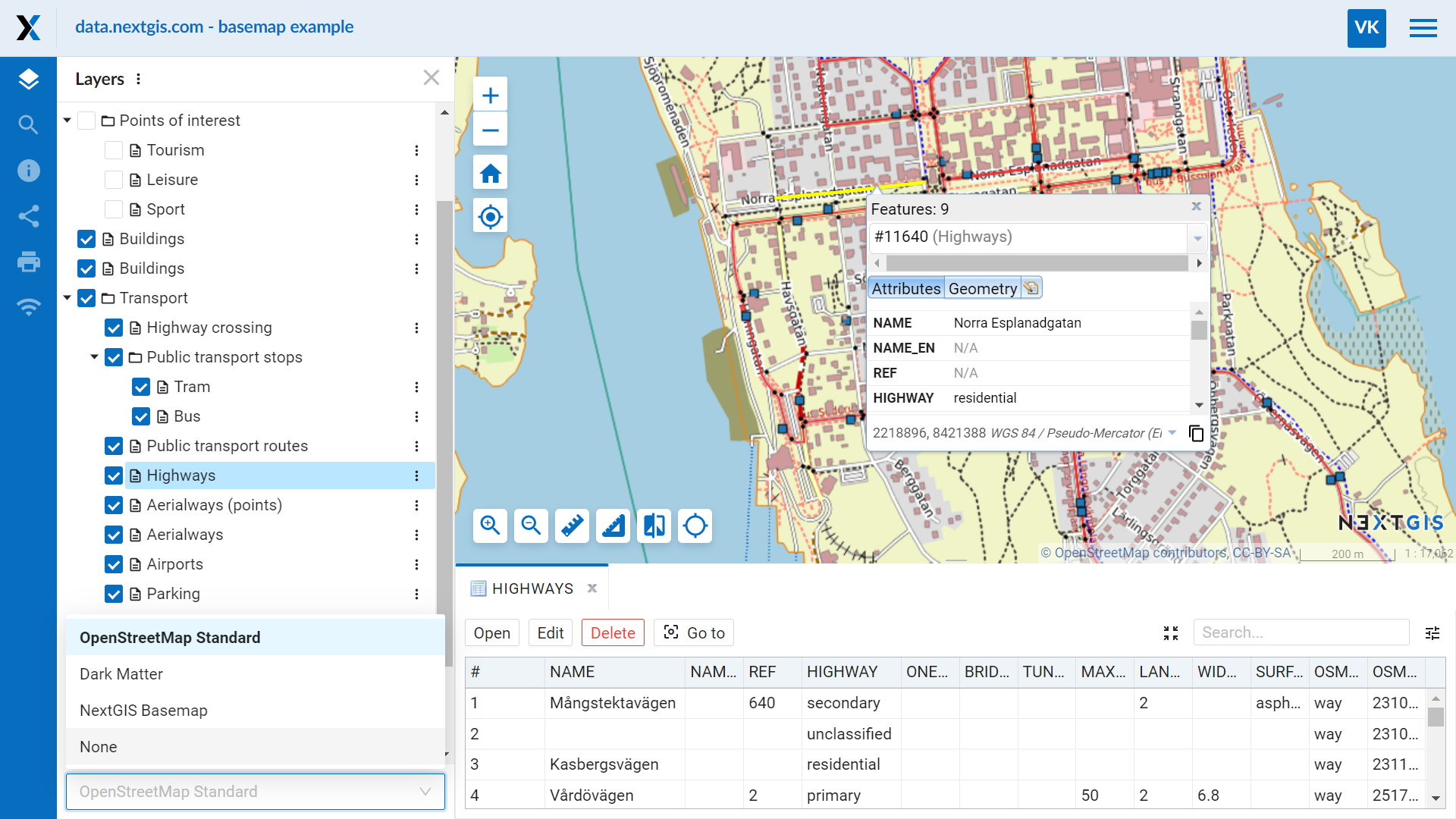Screen dimensions: 1456x819
Task: Close the feature identify popup
Action: pyautogui.click(x=1196, y=206)
